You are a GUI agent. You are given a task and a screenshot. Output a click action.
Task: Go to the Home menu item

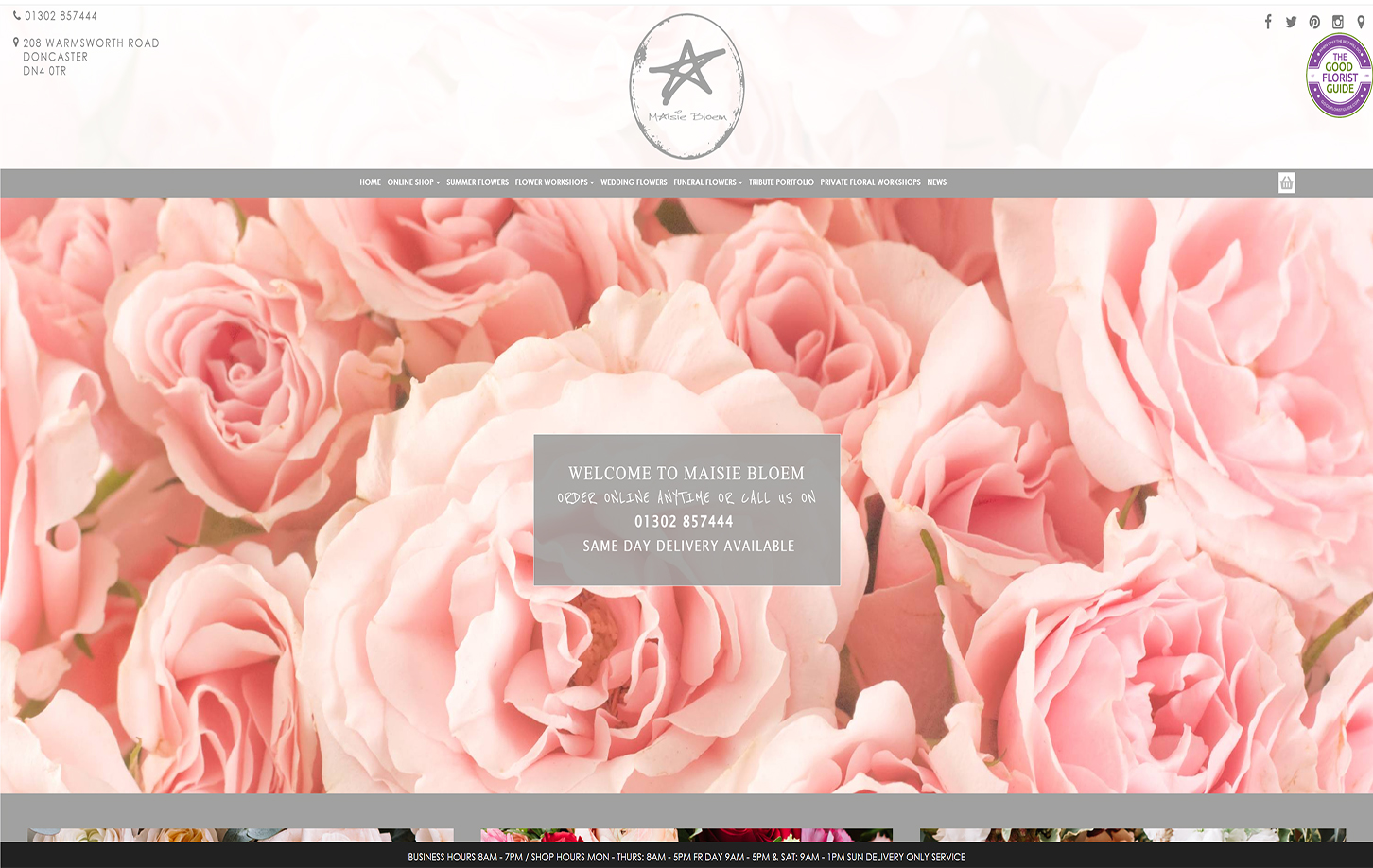click(370, 182)
